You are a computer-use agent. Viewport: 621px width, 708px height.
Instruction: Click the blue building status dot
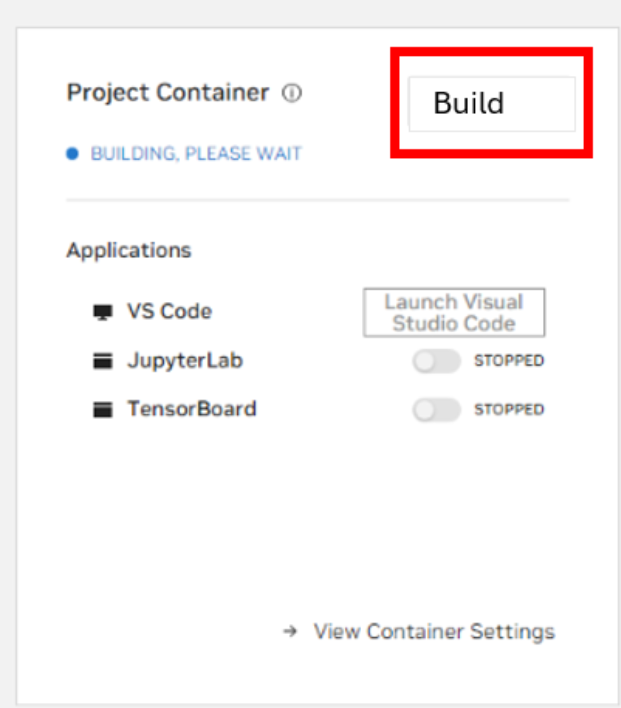(x=72, y=154)
